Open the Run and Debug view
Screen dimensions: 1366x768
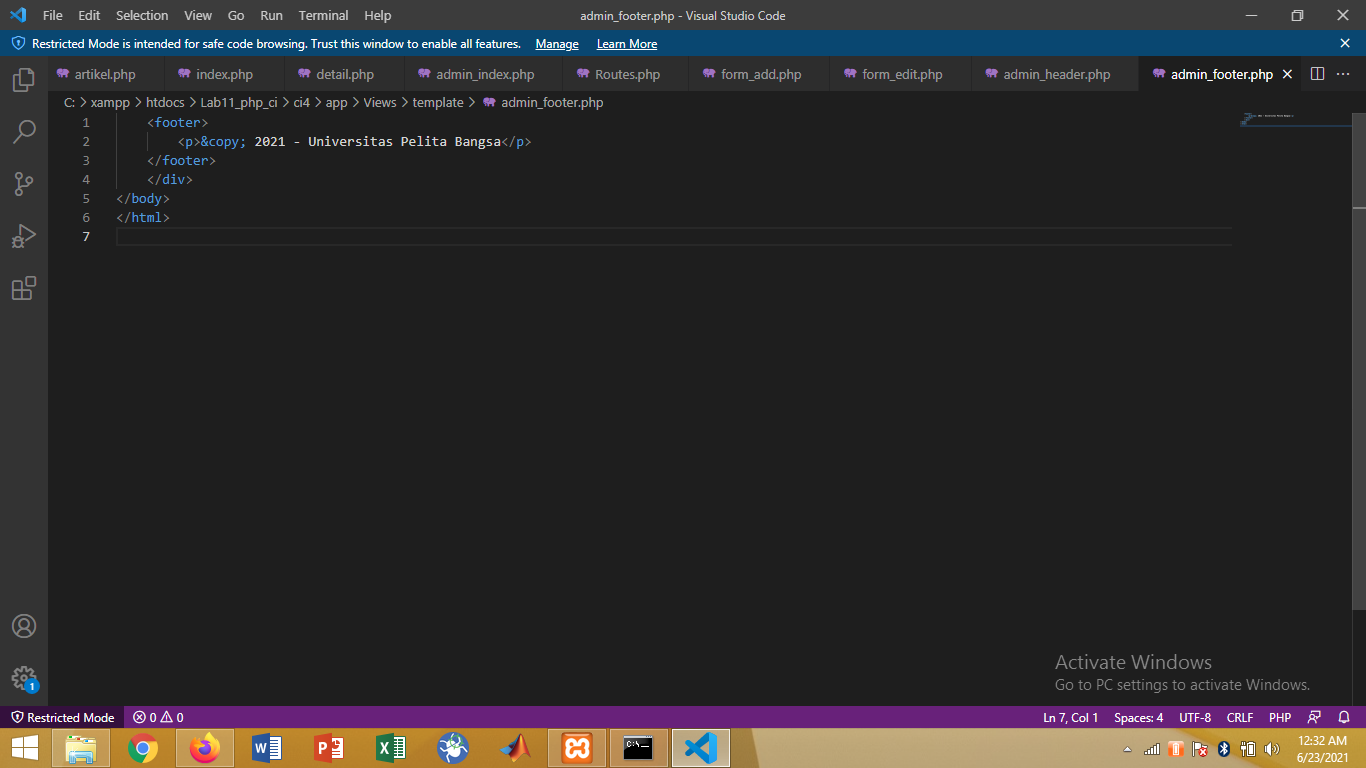23,236
